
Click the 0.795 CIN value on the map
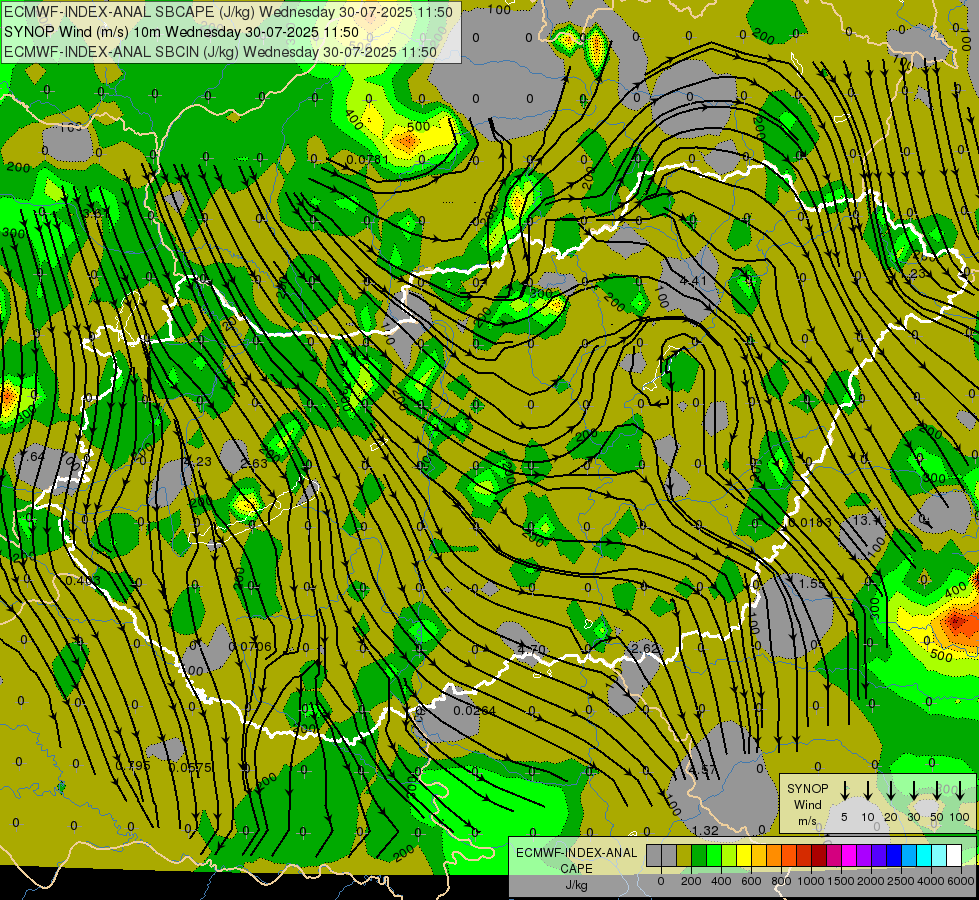(x=133, y=765)
